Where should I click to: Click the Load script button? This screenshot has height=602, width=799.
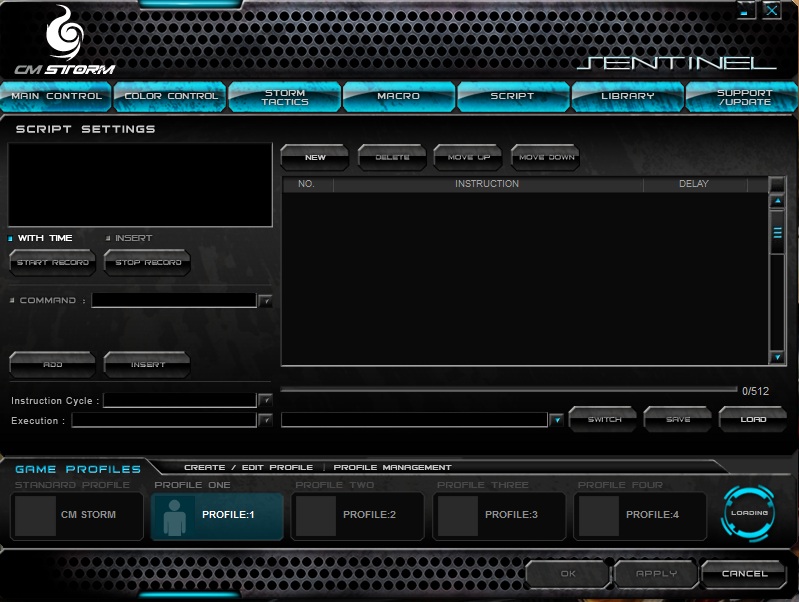tap(753, 420)
